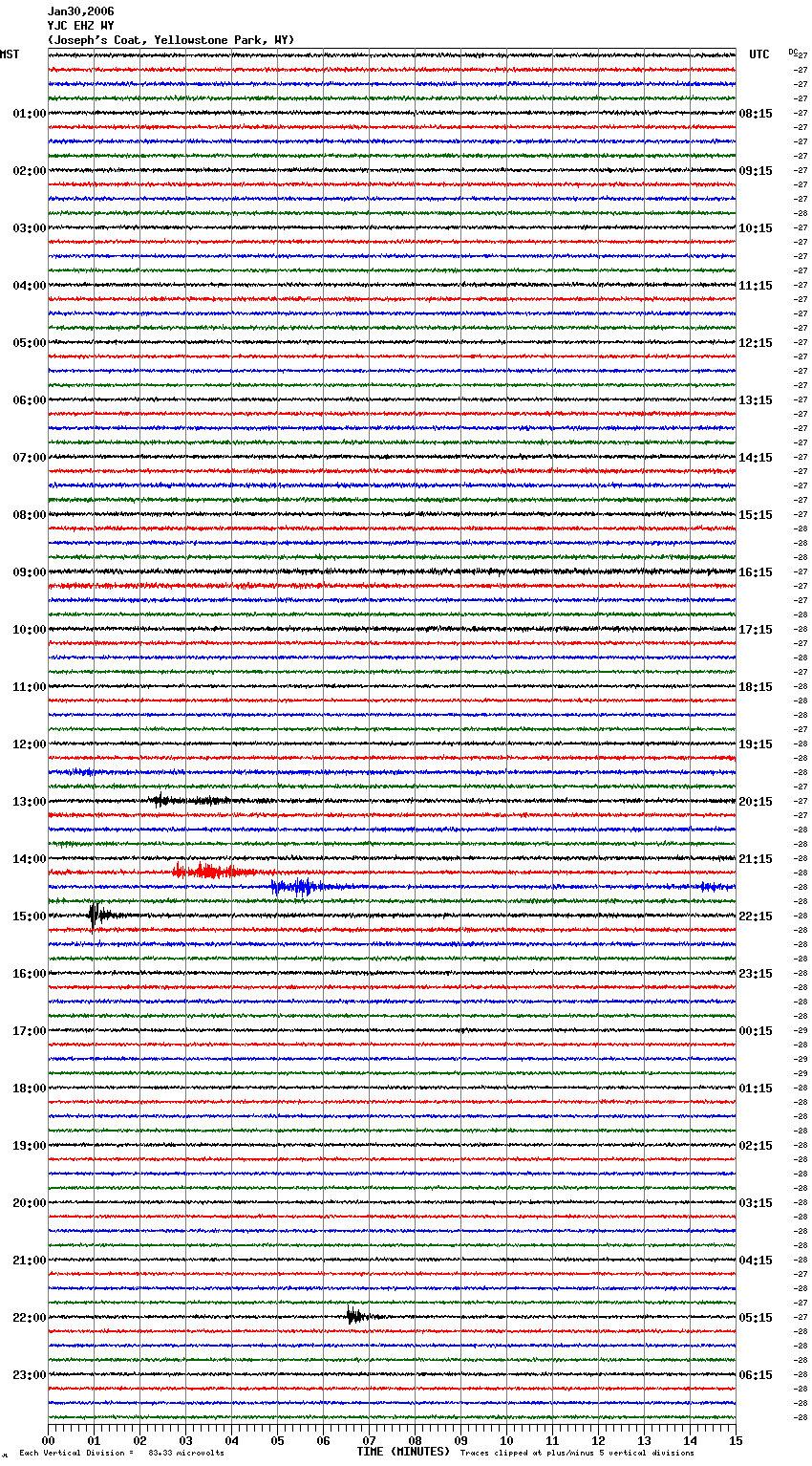Click the 14:15 UTC time label
The image size is (812, 1466).
[756, 458]
